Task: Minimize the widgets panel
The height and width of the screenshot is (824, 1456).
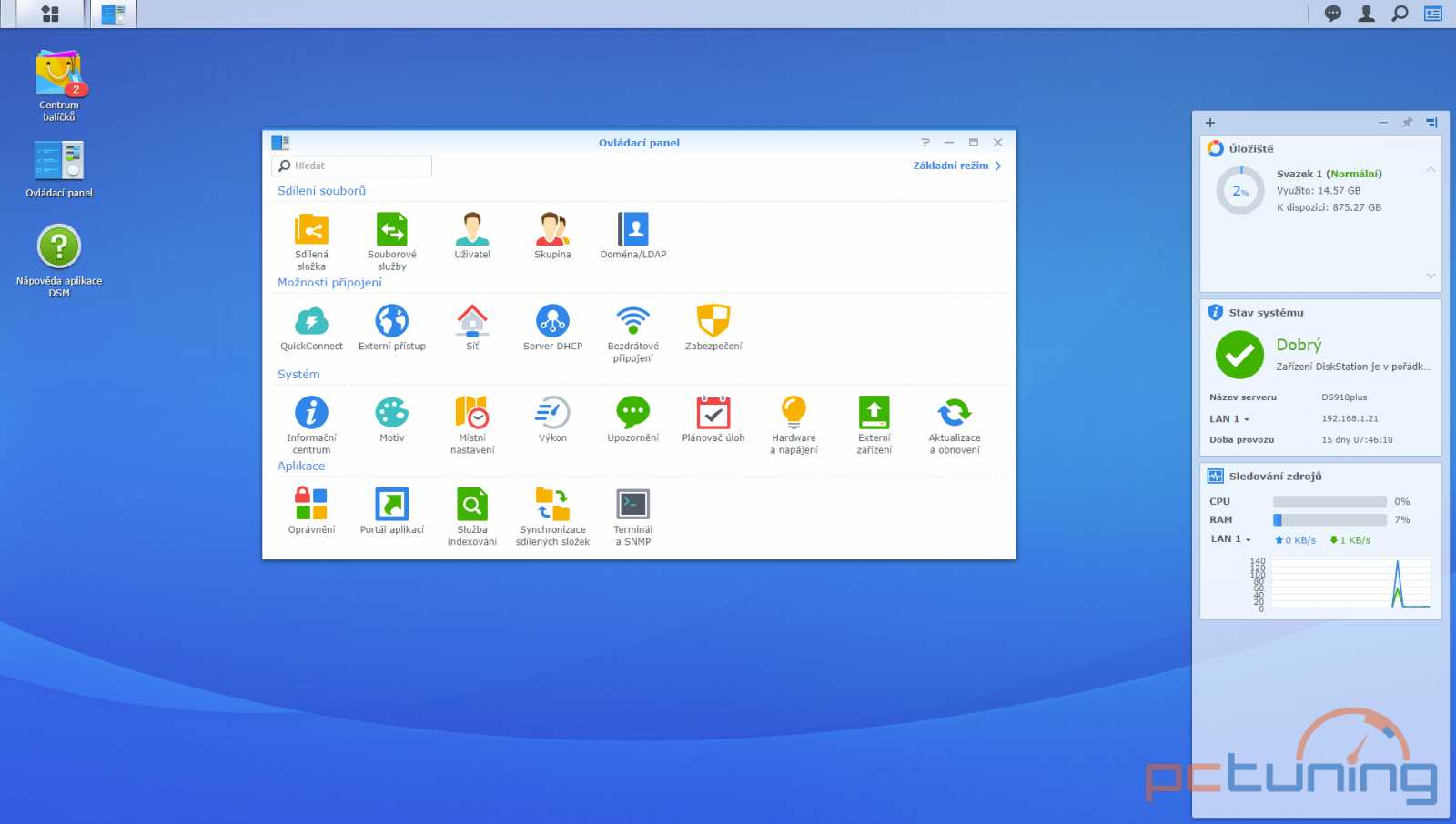Action: pos(1383,123)
